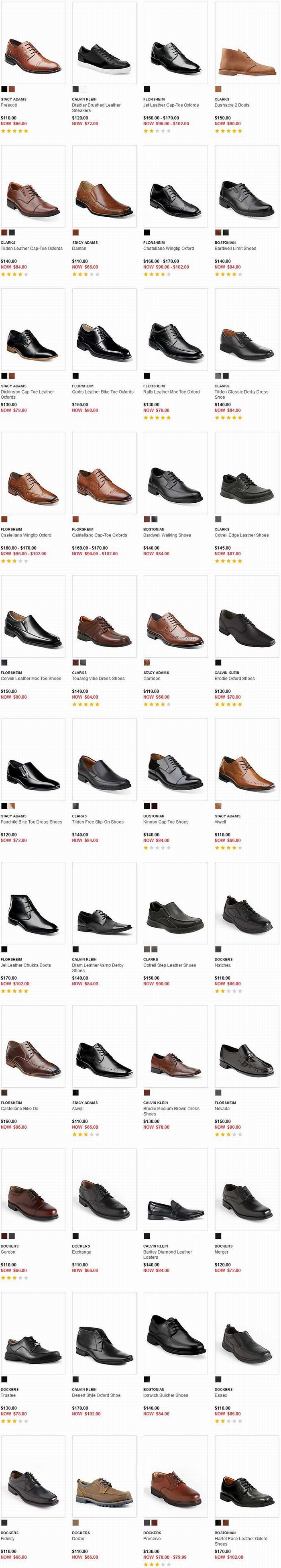Open Calvin Klein Desert Style Oxford Shoe image
This screenshot has height=1568, width=281.
pyautogui.click(x=104, y=1333)
